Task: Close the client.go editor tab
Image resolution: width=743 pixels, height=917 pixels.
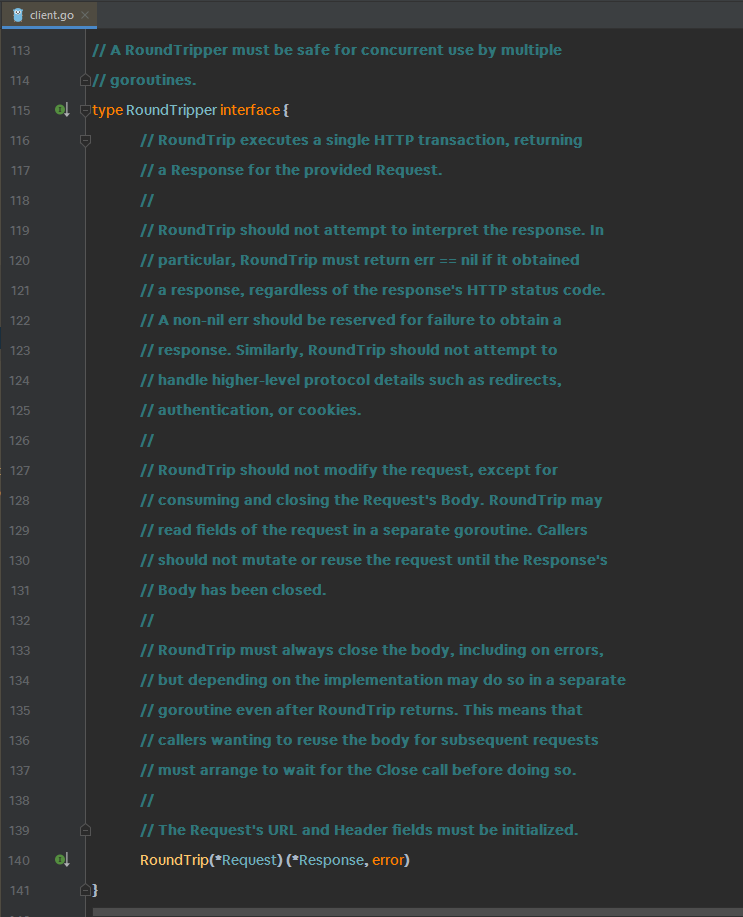Action: pos(84,15)
